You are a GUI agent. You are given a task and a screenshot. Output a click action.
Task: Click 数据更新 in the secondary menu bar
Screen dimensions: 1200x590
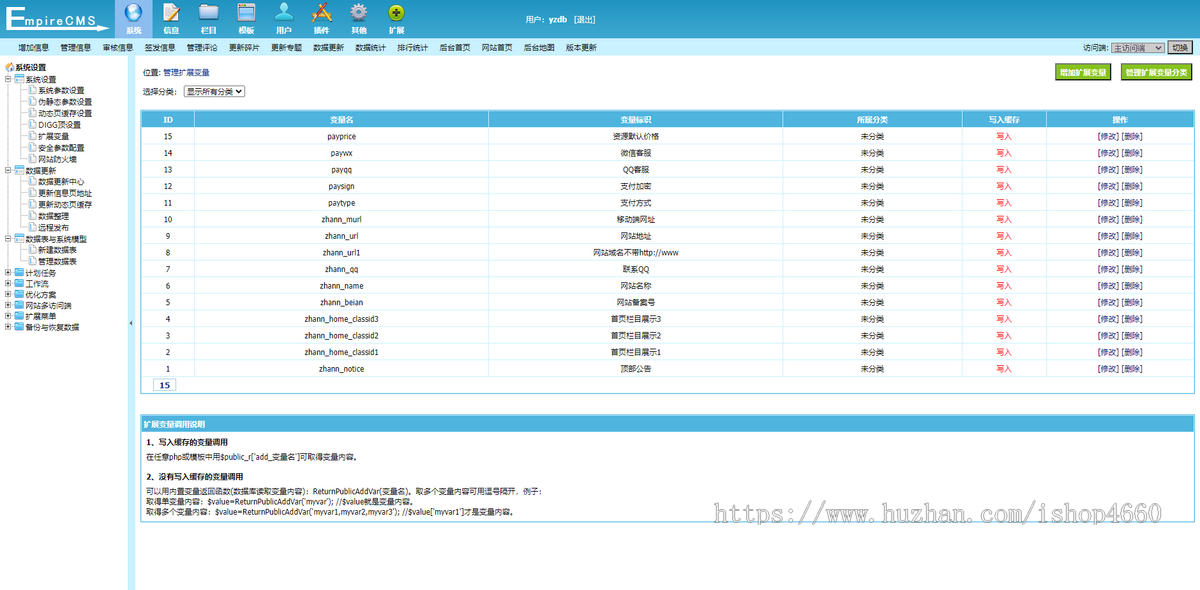328,47
